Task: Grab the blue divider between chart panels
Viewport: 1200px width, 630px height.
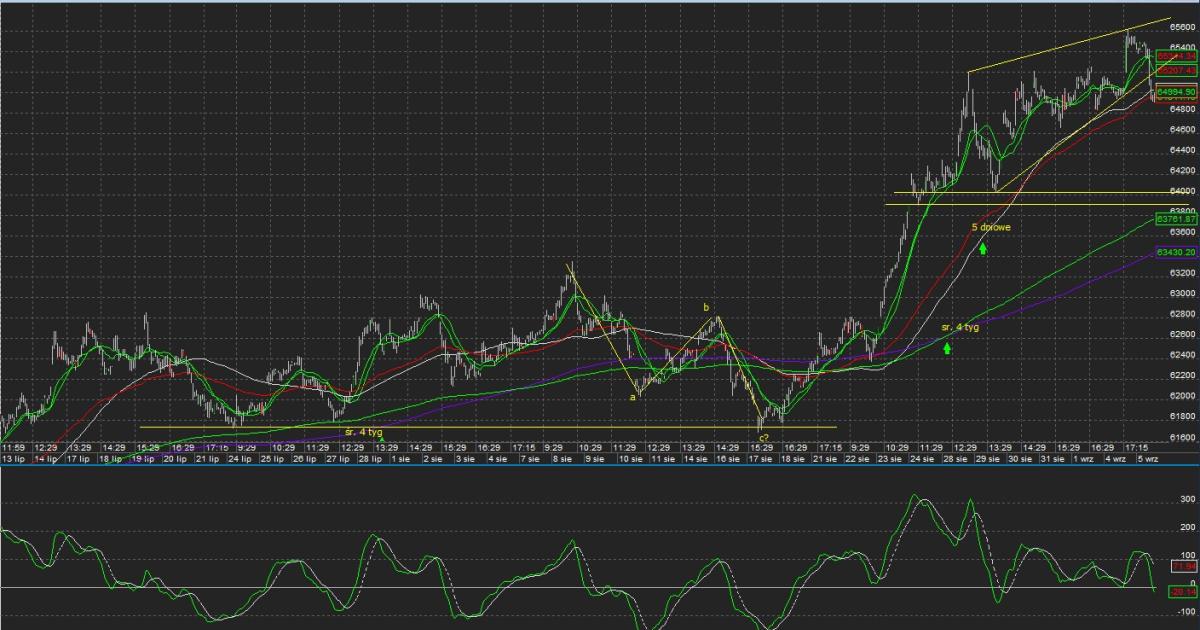Action: (600, 467)
